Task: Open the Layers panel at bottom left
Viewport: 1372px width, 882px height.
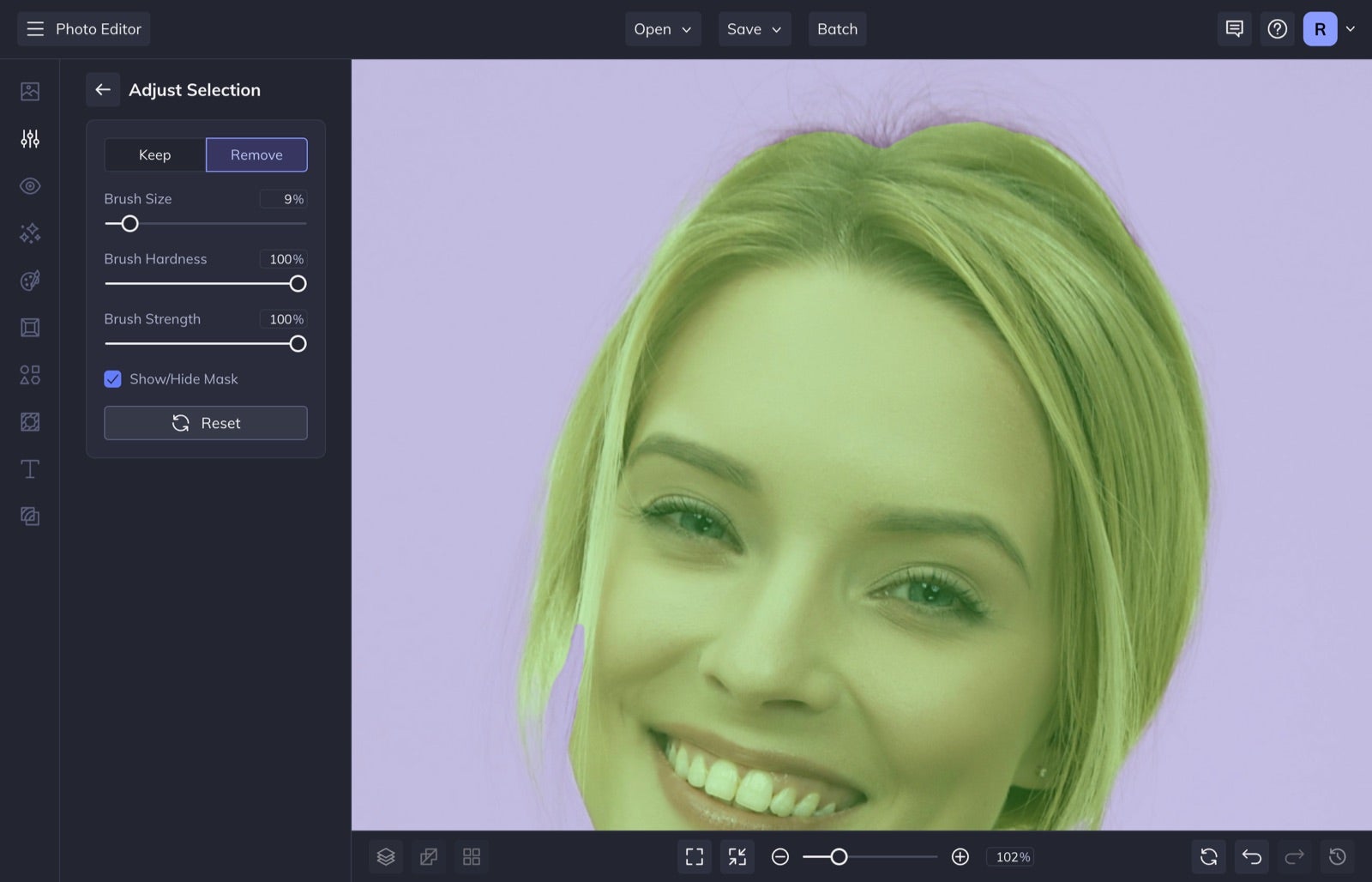Action: pos(386,856)
